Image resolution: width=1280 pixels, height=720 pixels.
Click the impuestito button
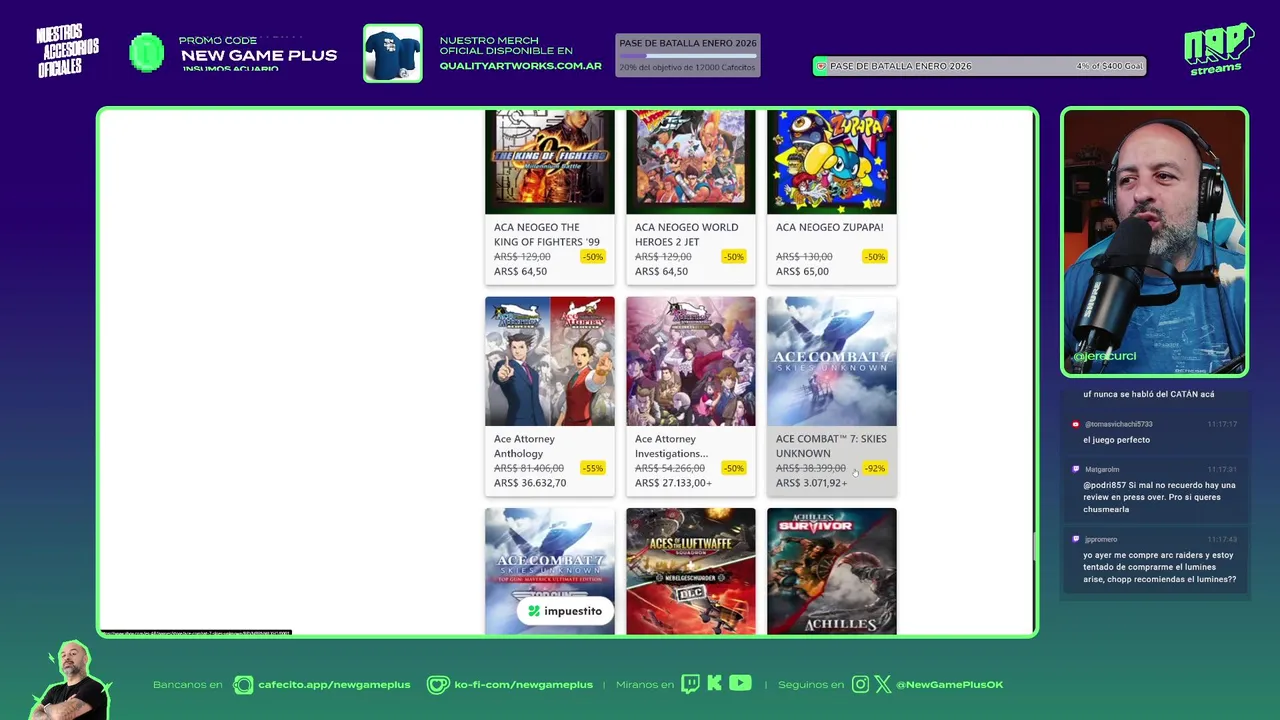pyautogui.click(x=565, y=611)
